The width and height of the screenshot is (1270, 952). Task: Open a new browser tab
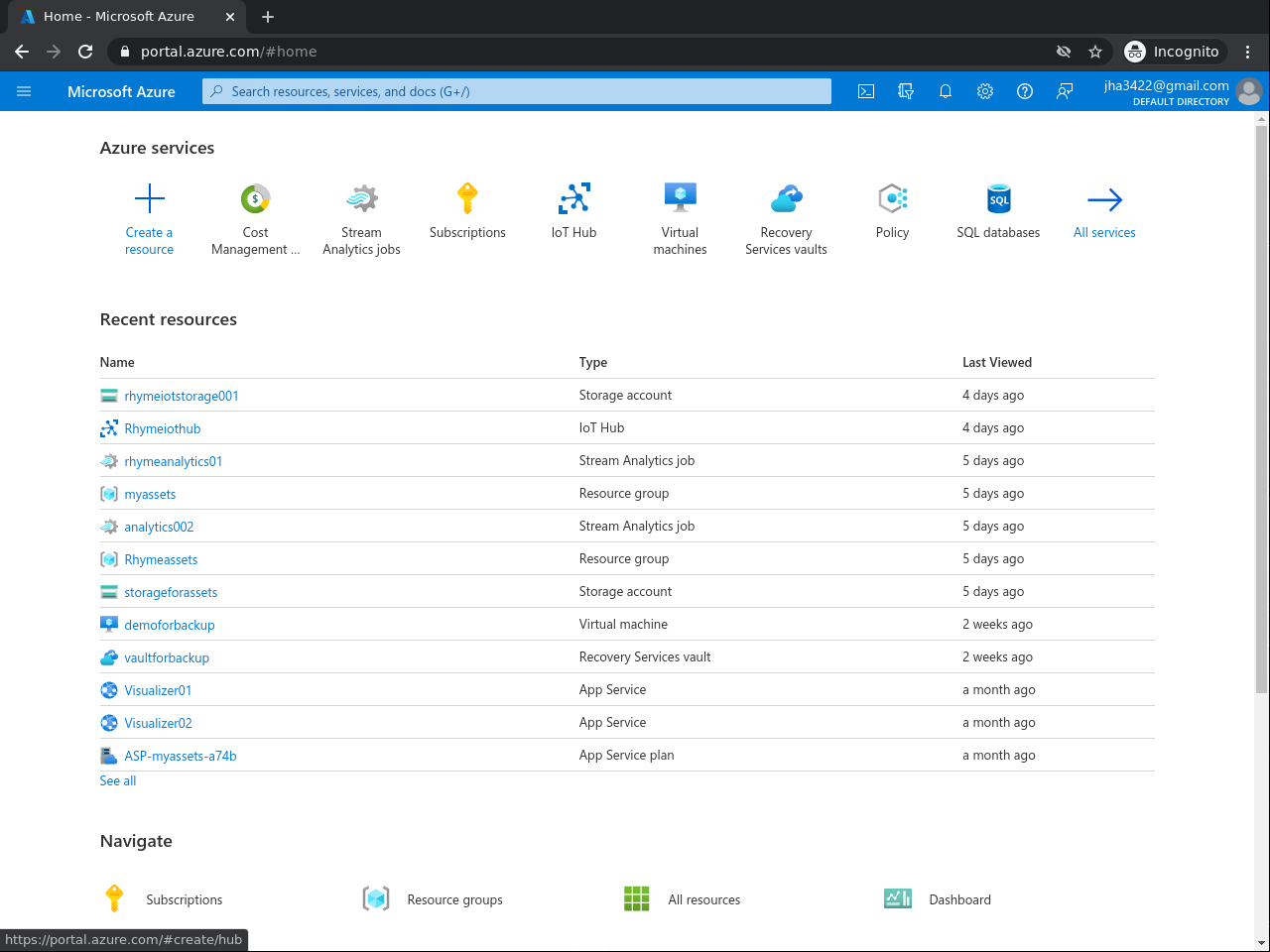(x=268, y=17)
